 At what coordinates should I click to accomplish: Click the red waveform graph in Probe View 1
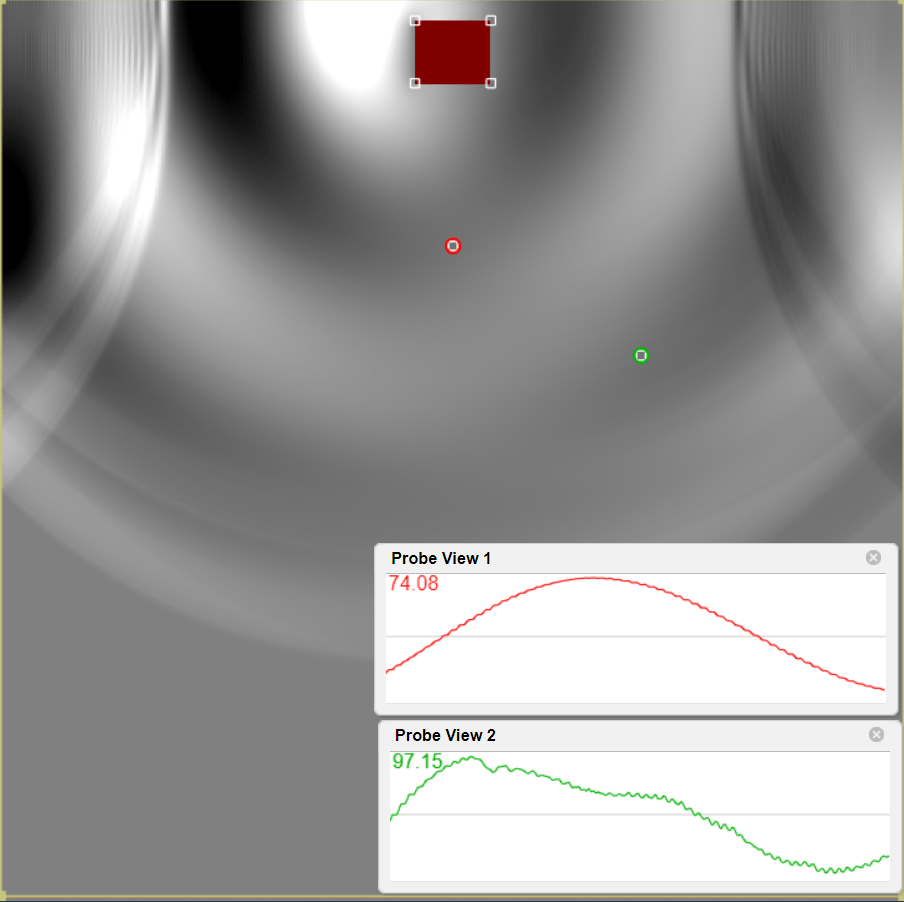pos(635,638)
